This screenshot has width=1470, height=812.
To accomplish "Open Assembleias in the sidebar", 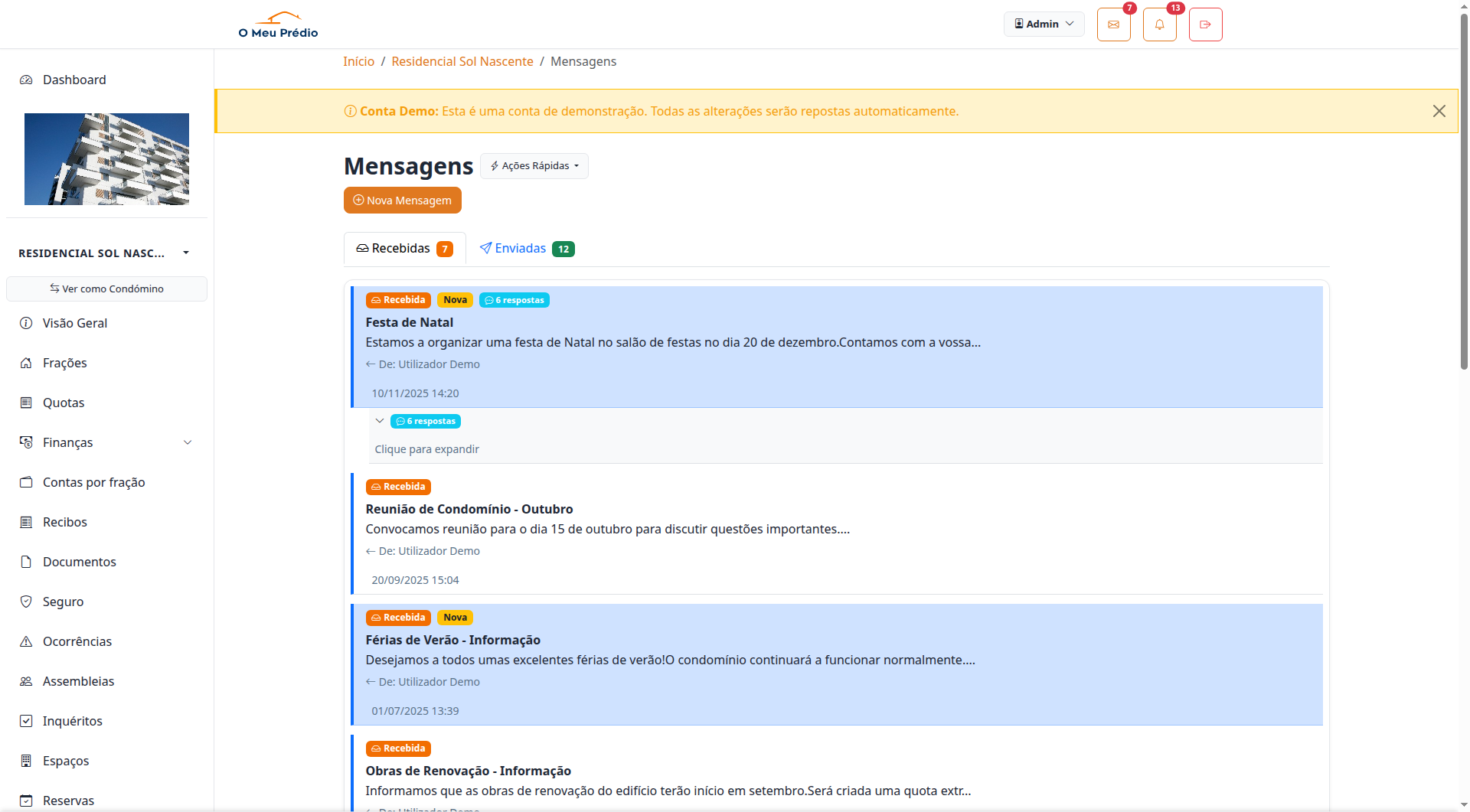I will pos(78,681).
